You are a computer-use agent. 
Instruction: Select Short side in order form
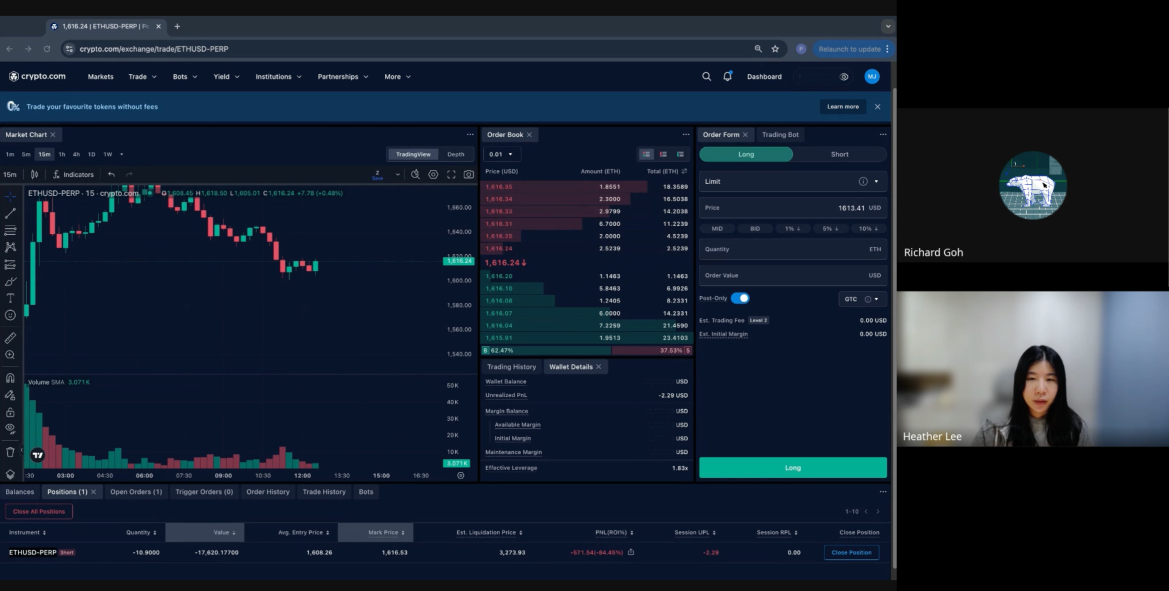click(839, 154)
